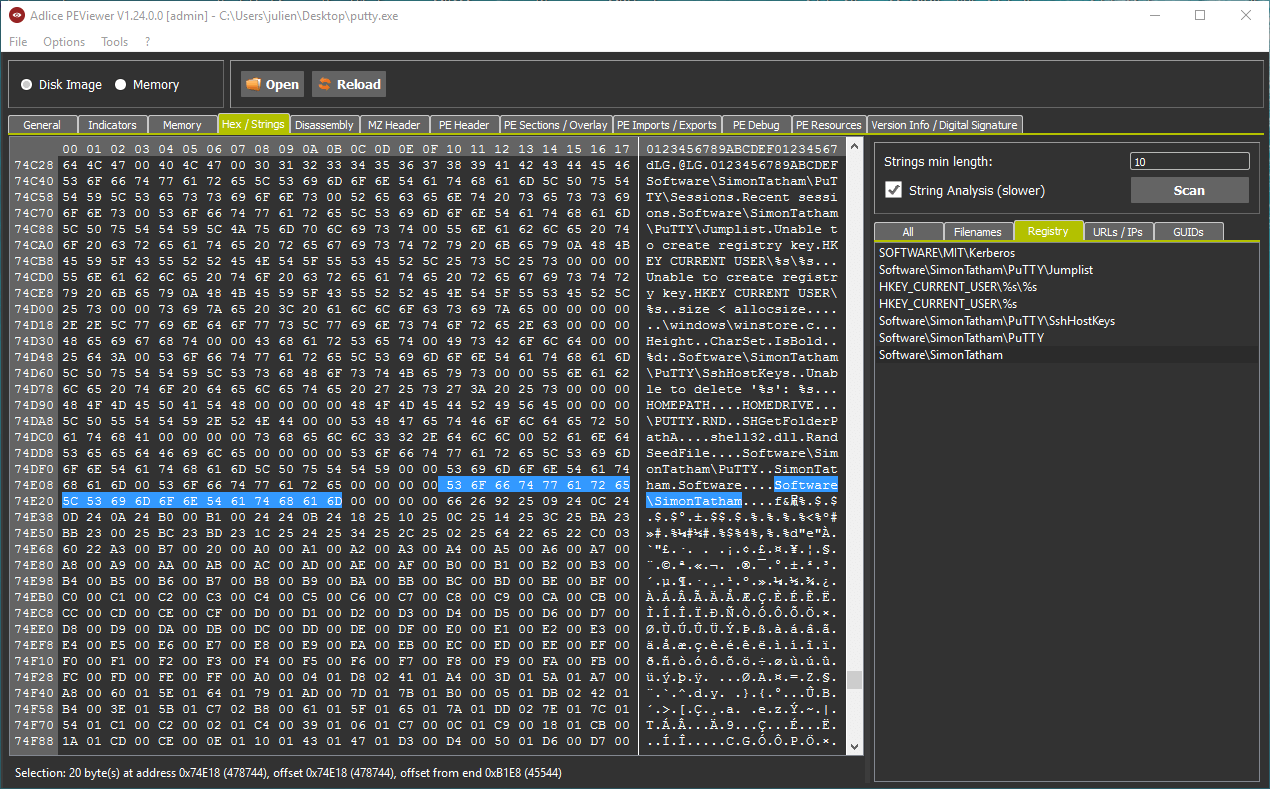Toggle the String Analysis (slower) checkbox
1270x789 pixels.
pyautogui.click(x=893, y=190)
